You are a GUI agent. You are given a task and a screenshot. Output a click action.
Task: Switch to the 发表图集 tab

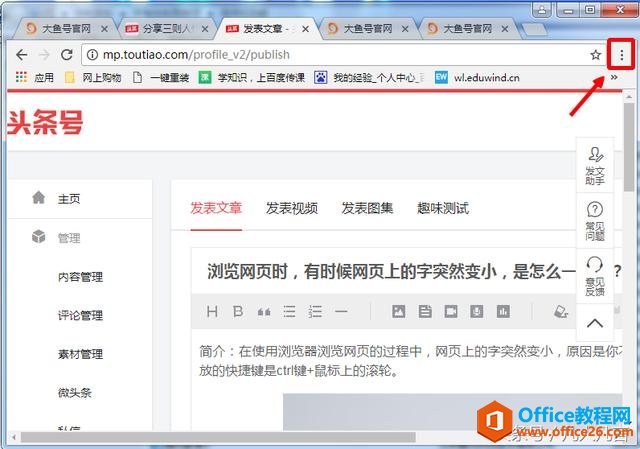point(367,208)
